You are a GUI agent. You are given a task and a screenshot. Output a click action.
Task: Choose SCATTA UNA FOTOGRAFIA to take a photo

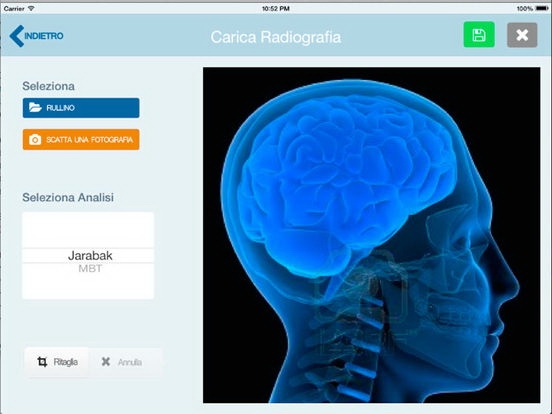81,140
